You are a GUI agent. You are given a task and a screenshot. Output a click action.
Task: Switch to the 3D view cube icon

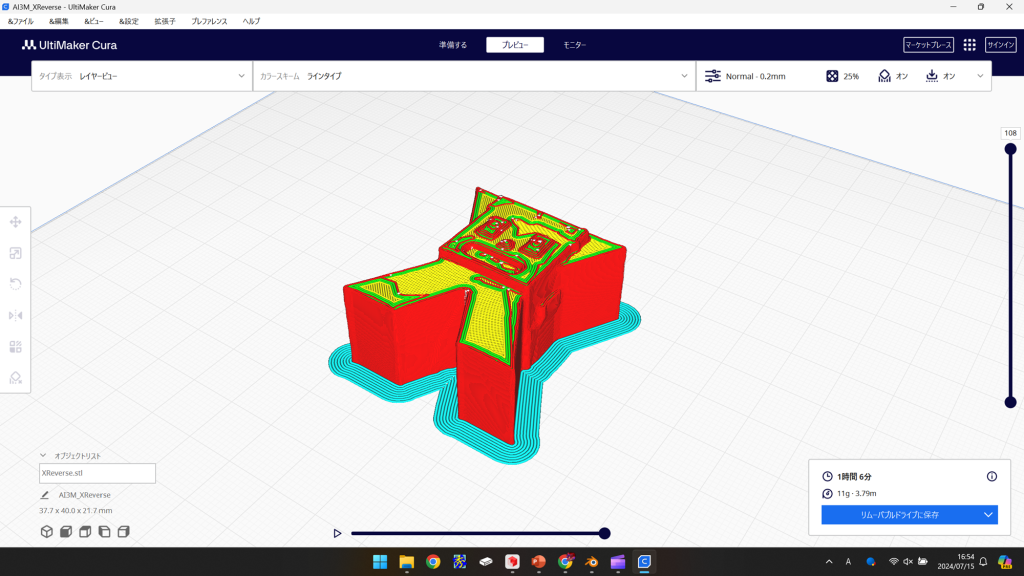tap(46, 532)
